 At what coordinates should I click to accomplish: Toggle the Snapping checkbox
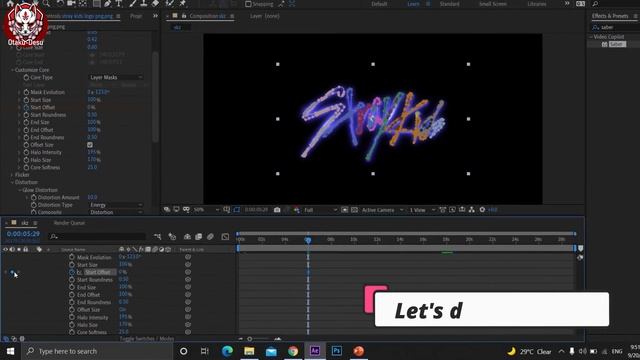pos(248,4)
